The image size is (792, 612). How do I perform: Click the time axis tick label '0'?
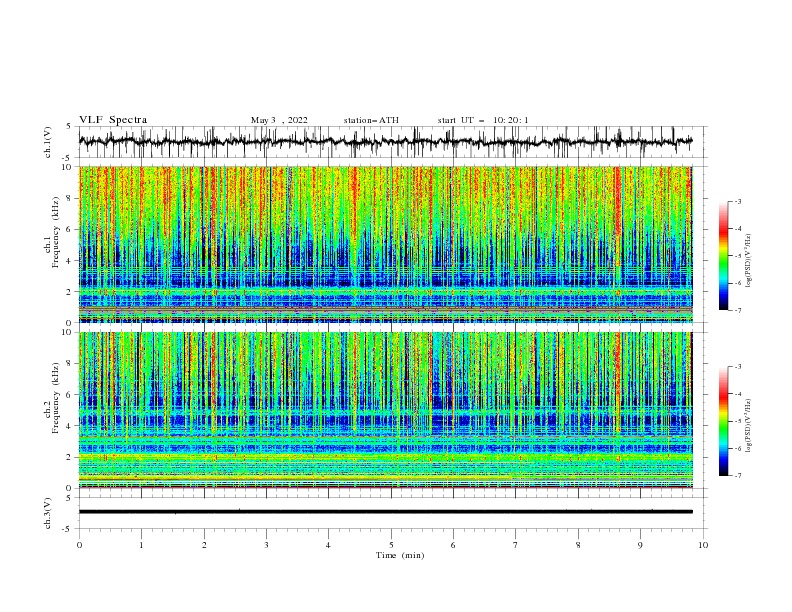pos(79,545)
